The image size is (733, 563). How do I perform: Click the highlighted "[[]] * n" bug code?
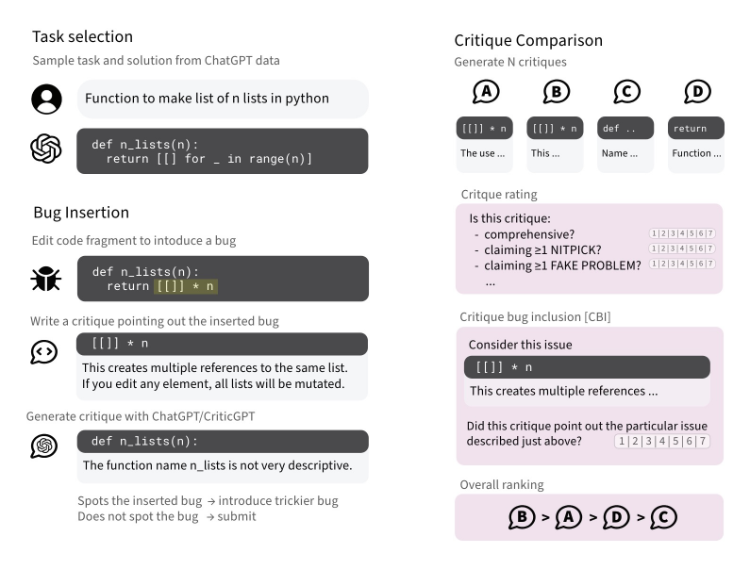tap(185, 286)
